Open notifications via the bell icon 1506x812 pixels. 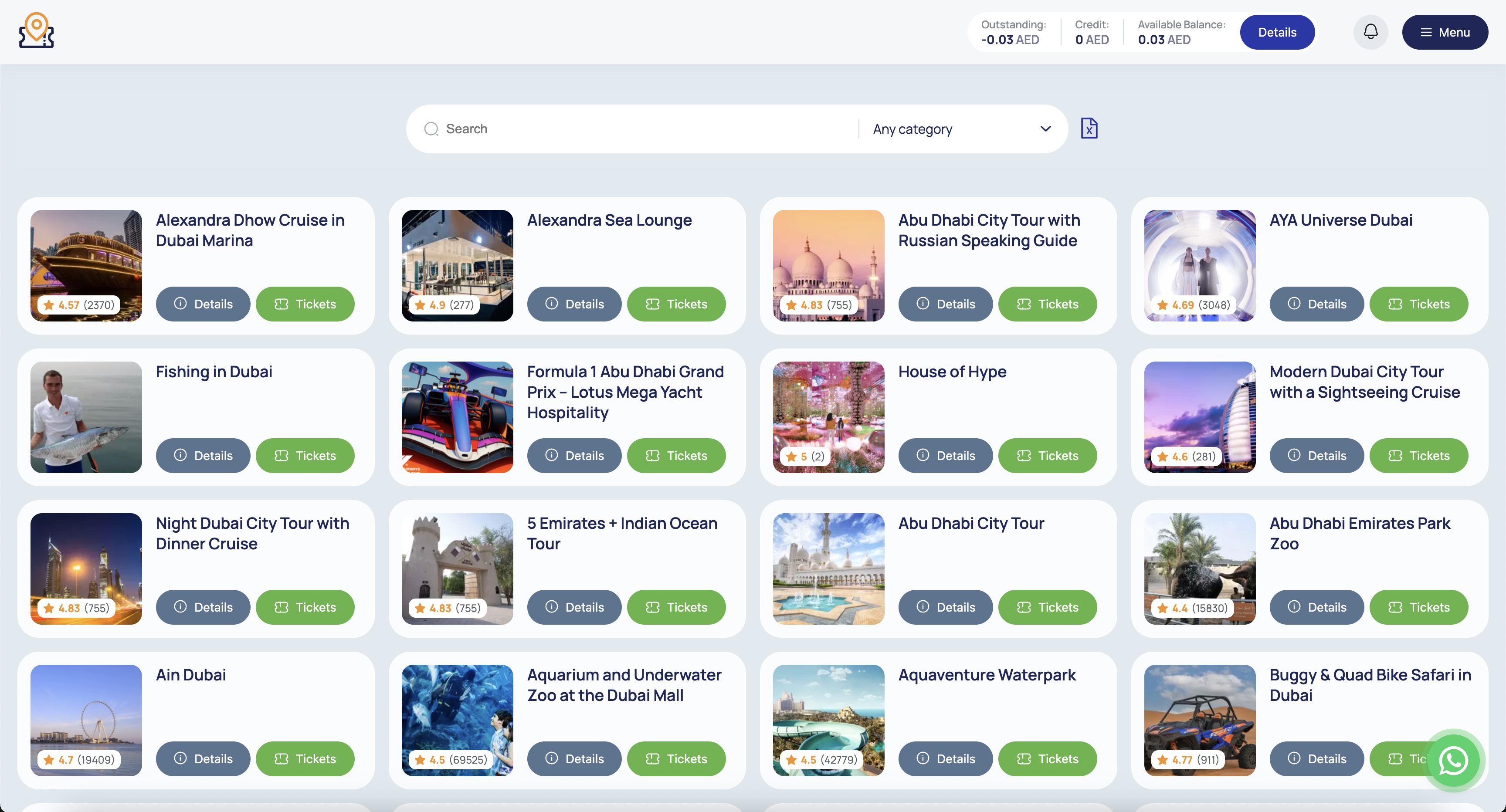[1371, 31]
